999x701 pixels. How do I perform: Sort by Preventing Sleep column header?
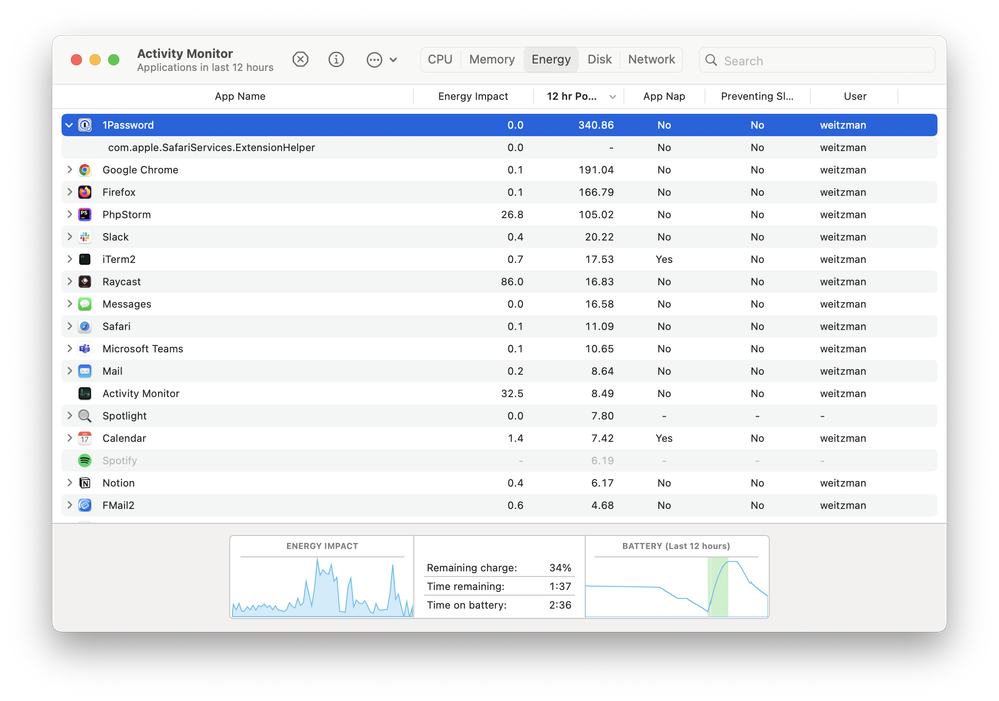point(757,96)
